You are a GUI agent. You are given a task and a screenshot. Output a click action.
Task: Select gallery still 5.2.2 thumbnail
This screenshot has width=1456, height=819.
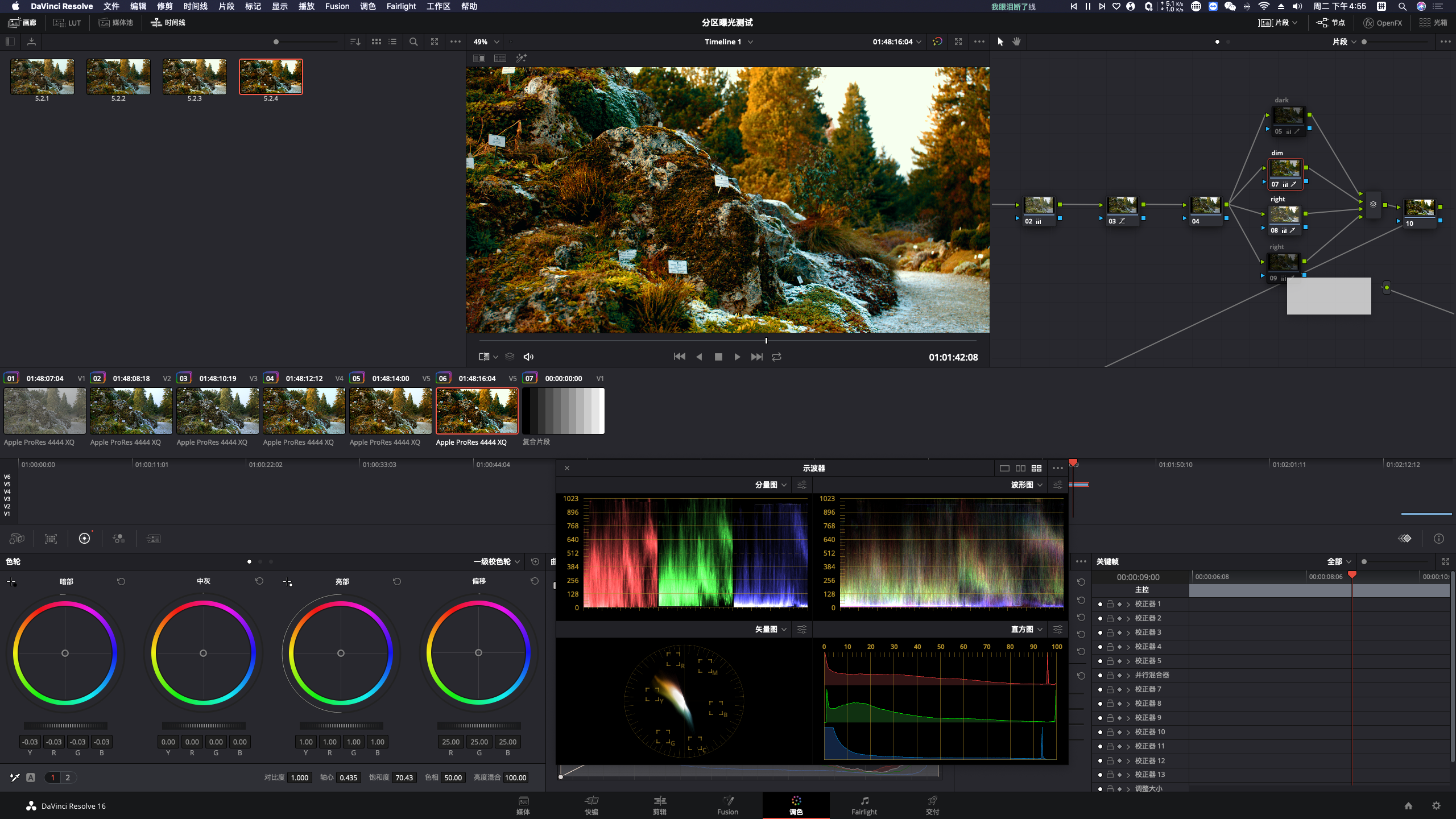click(118, 77)
